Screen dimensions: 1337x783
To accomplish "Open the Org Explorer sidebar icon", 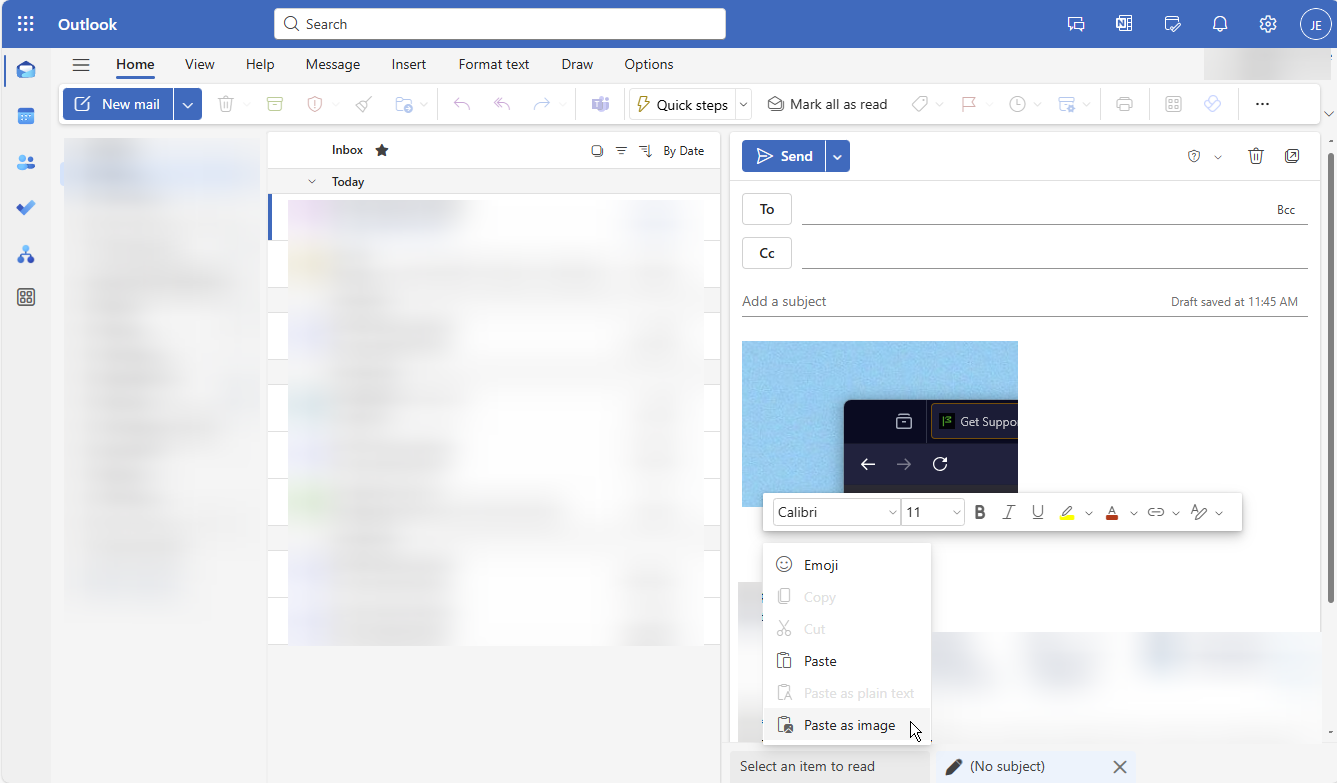I will click(x=26, y=255).
